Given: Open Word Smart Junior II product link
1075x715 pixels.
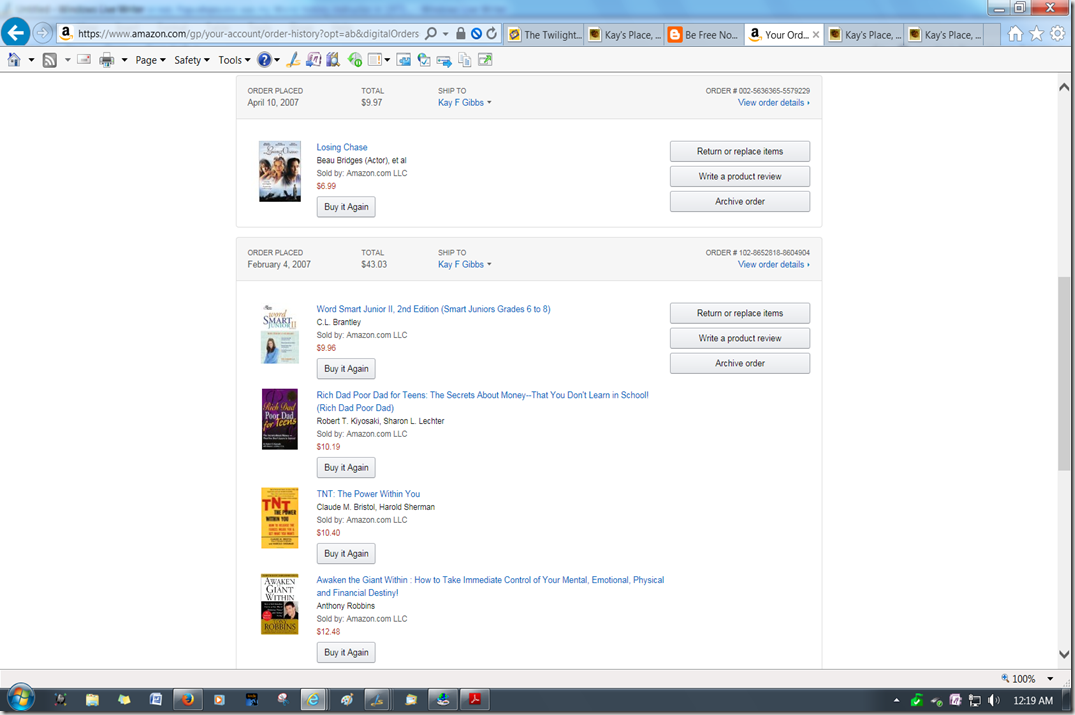Looking at the screenshot, I should point(433,309).
